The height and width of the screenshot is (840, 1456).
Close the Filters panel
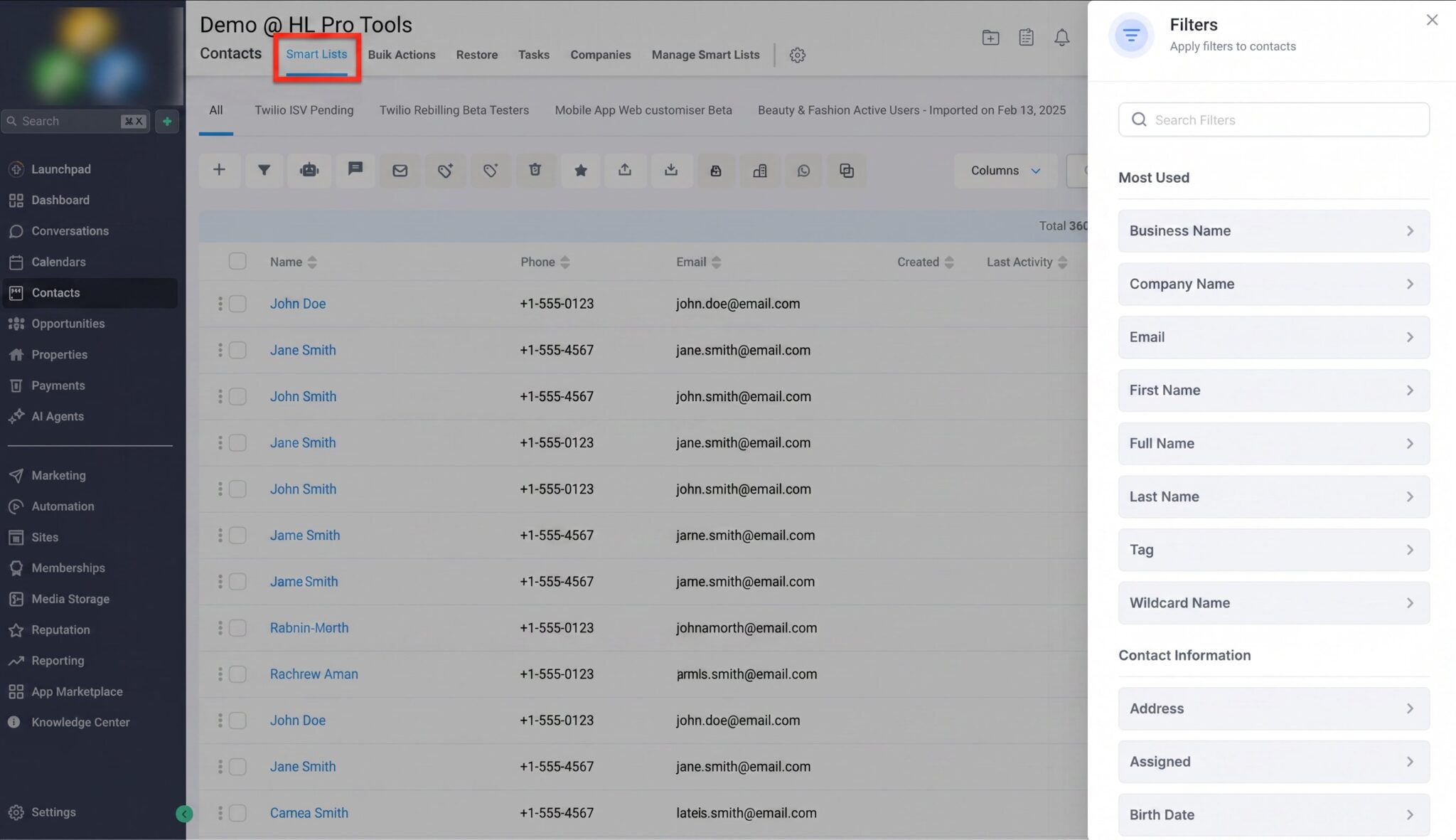pos(1432,20)
